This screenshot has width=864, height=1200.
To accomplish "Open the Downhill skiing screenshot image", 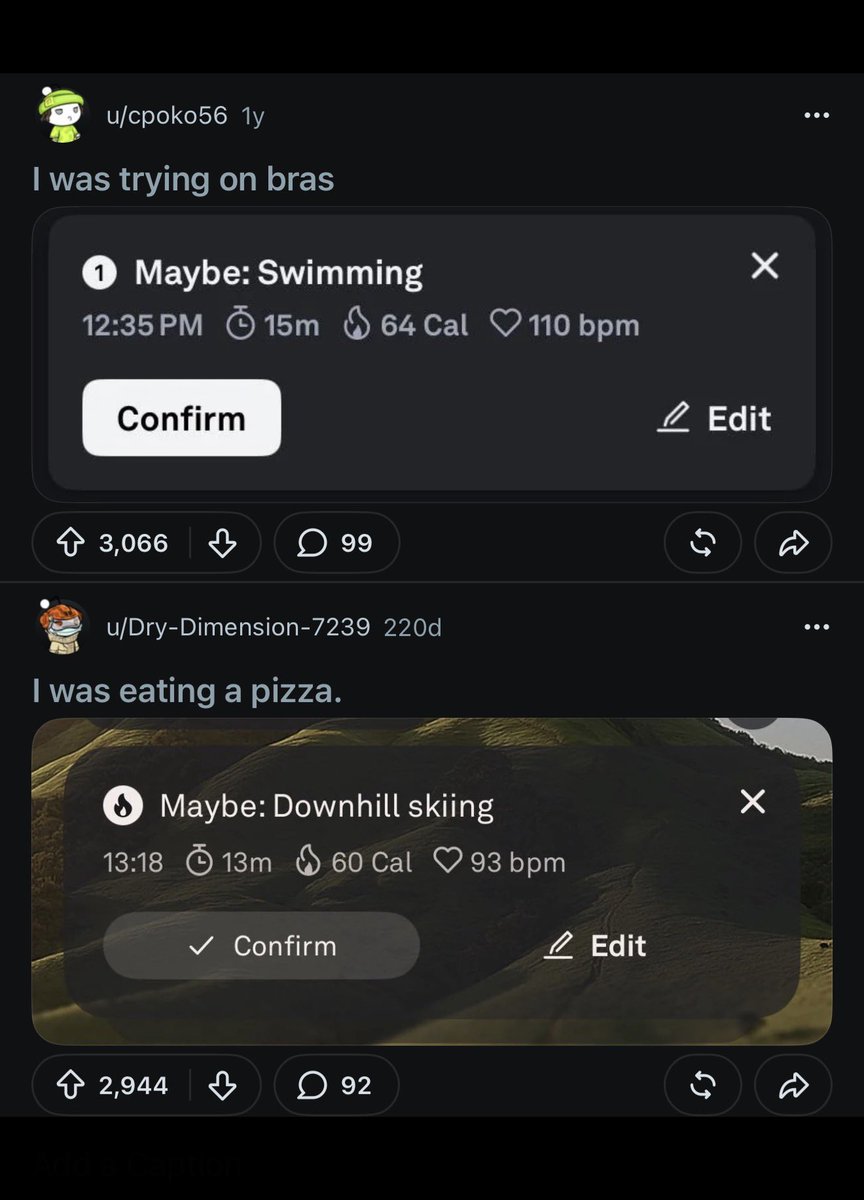I will click(432, 881).
